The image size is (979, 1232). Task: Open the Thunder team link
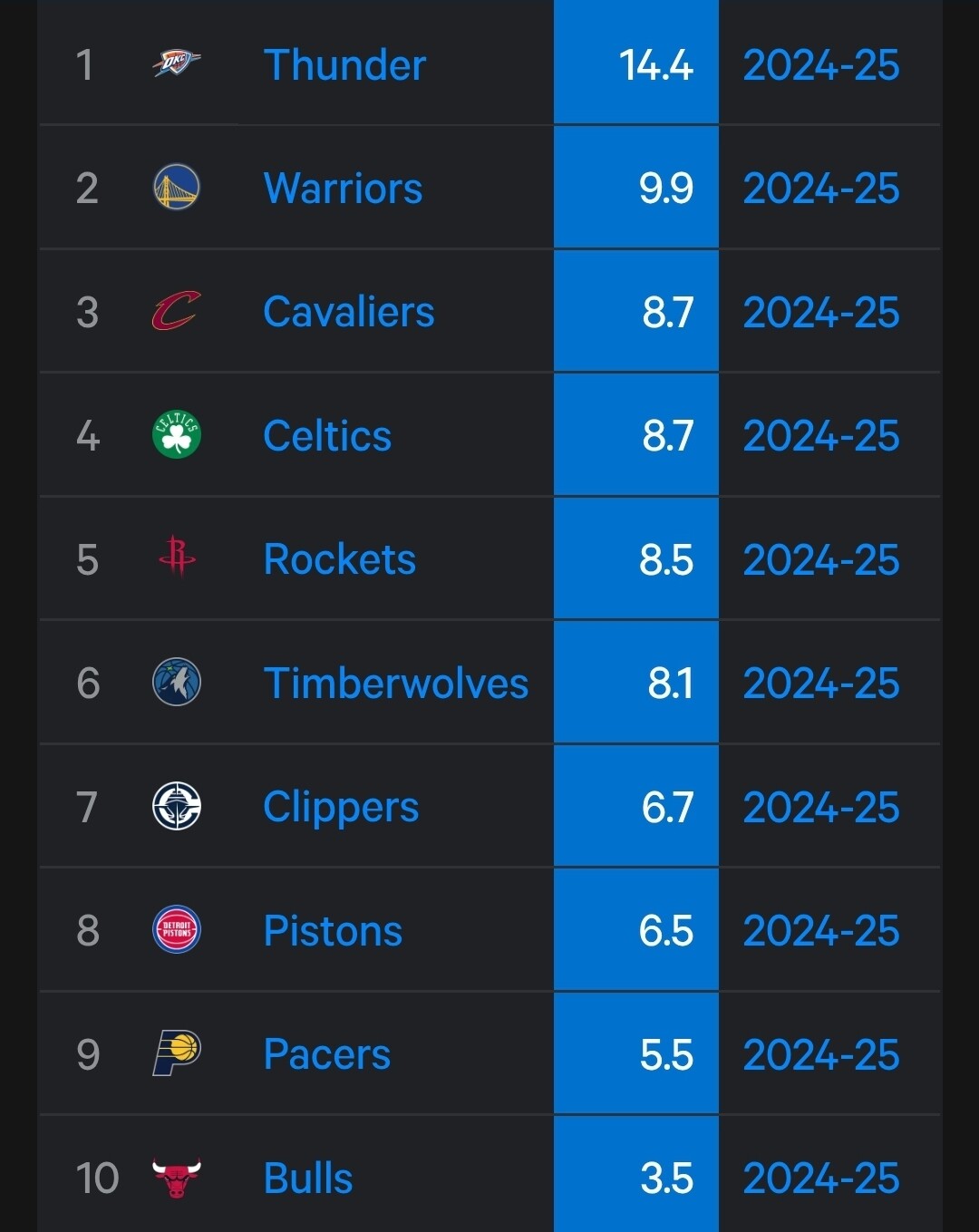pos(344,65)
